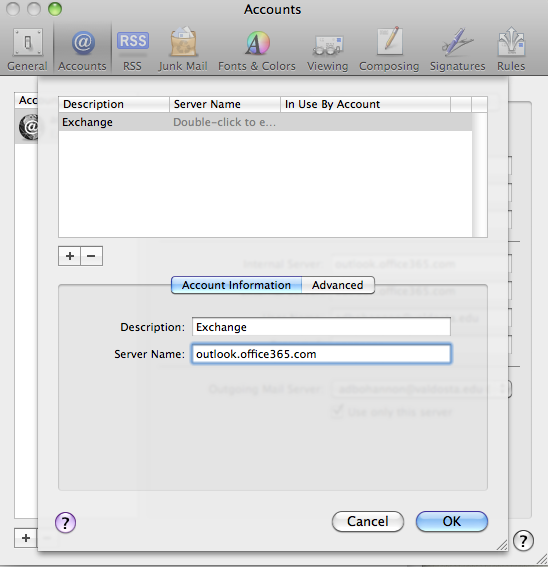Switch to the Advanced tab
The height and width of the screenshot is (567, 548).
pyautogui.click(x=338, y=285)
